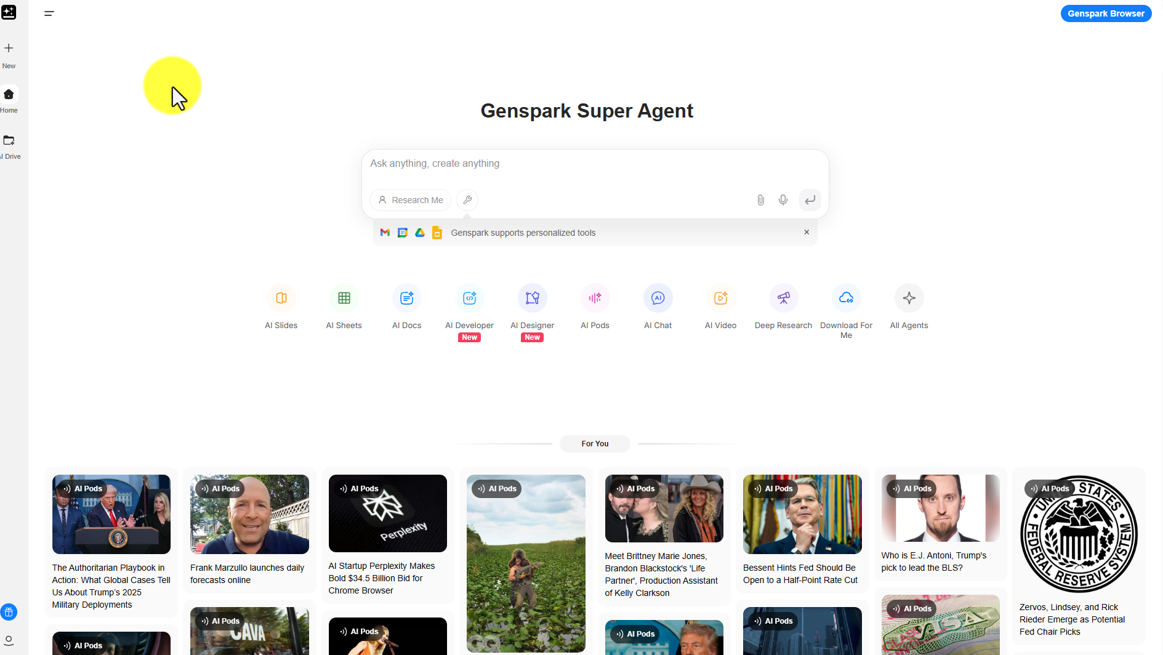Click the For You section label
Viewport: 1163px width, 655px height.
(595, 444)
